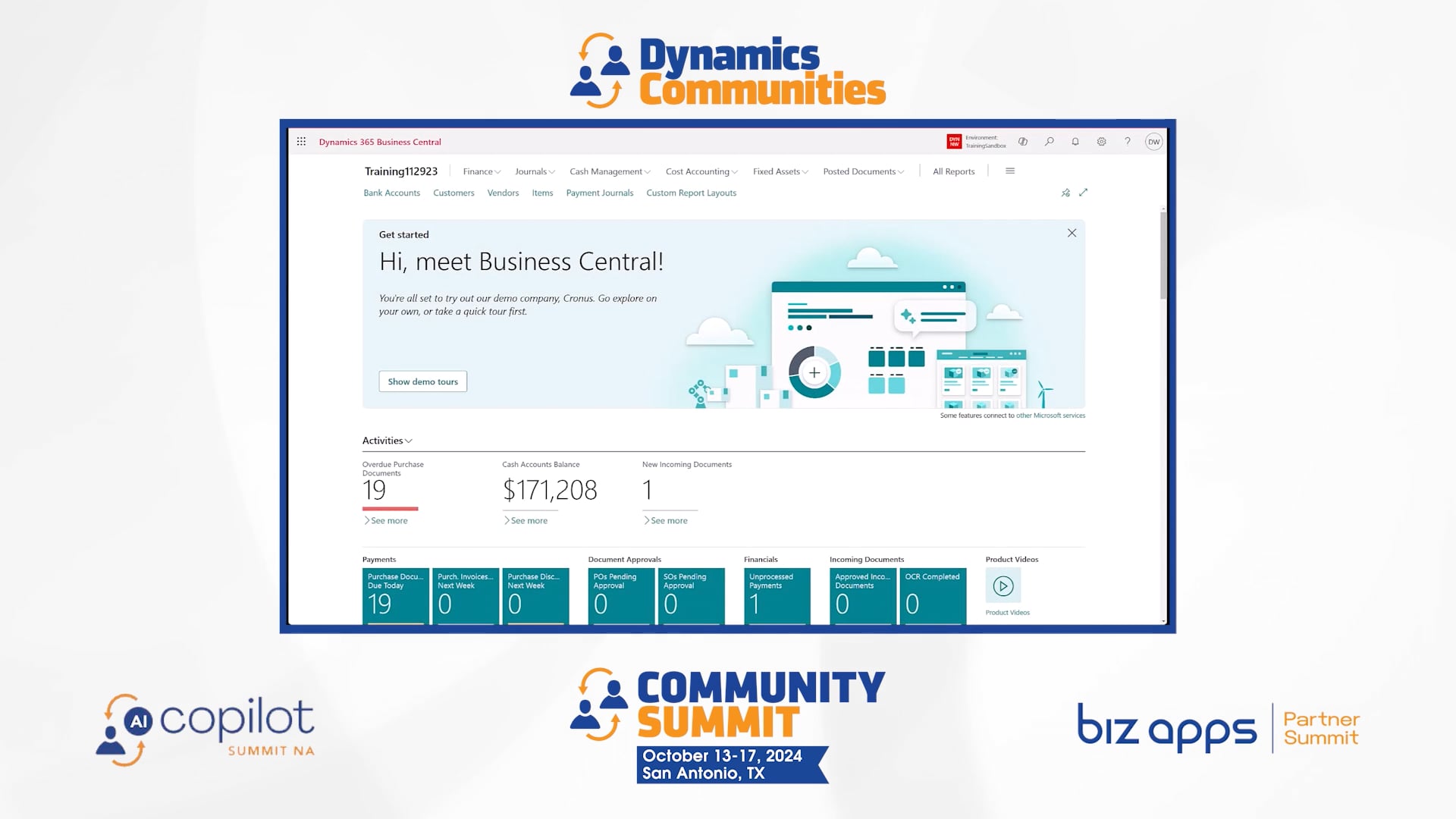The image size is (1456, 819).
Task: Toggle the hamburger menu beside All Reports
Action: [1009, 171]
